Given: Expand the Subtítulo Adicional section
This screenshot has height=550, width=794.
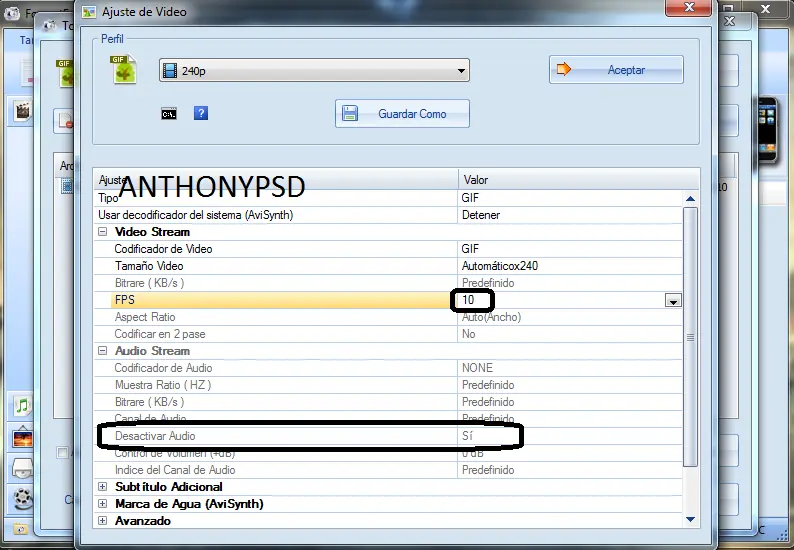Looking at the screenshot, I should tap(103, 487).
